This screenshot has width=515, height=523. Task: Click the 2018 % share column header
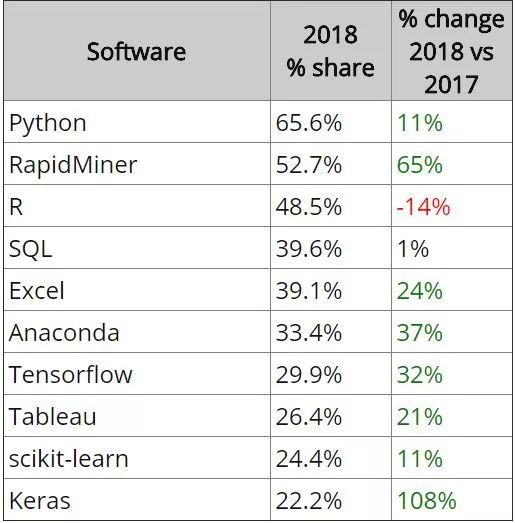tap(331, 51)
